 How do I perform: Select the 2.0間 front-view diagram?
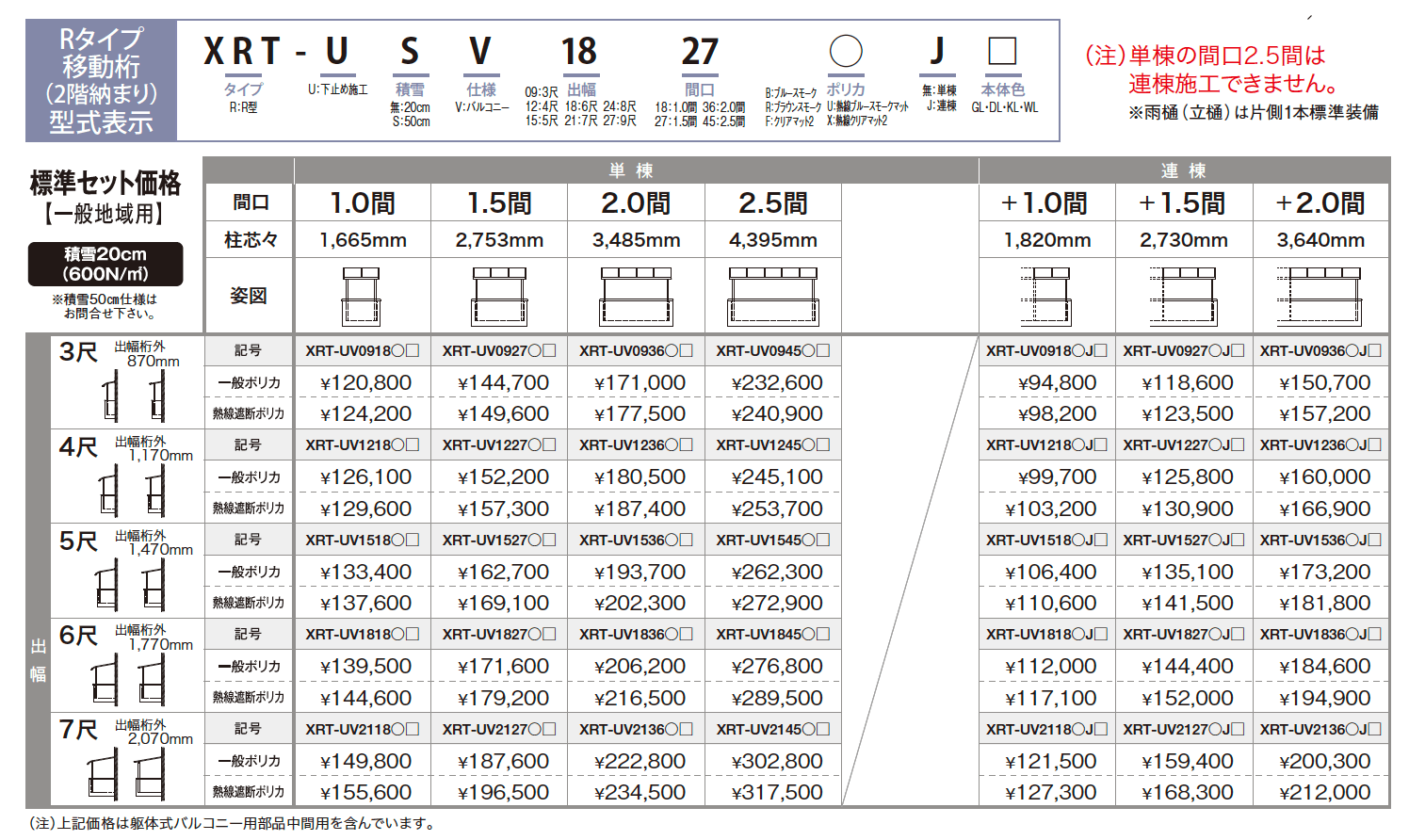pos(636,296)
